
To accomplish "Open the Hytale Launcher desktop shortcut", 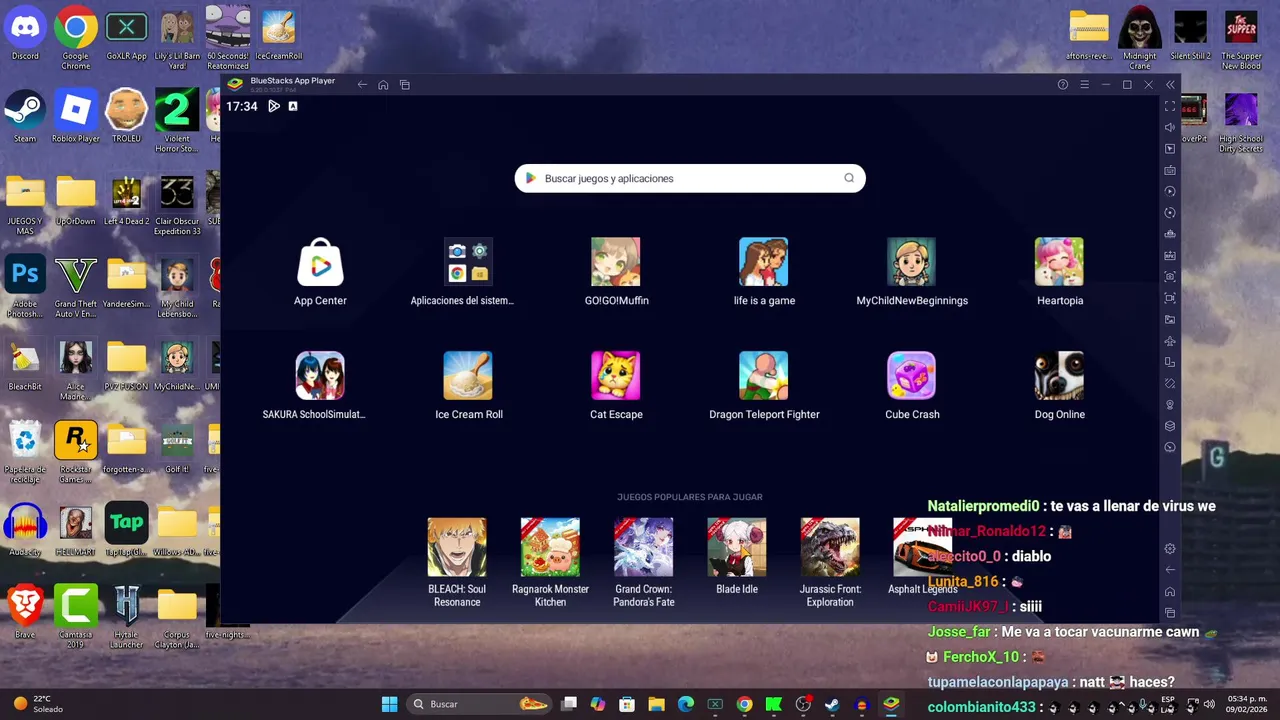I will (x=126, y=617).
